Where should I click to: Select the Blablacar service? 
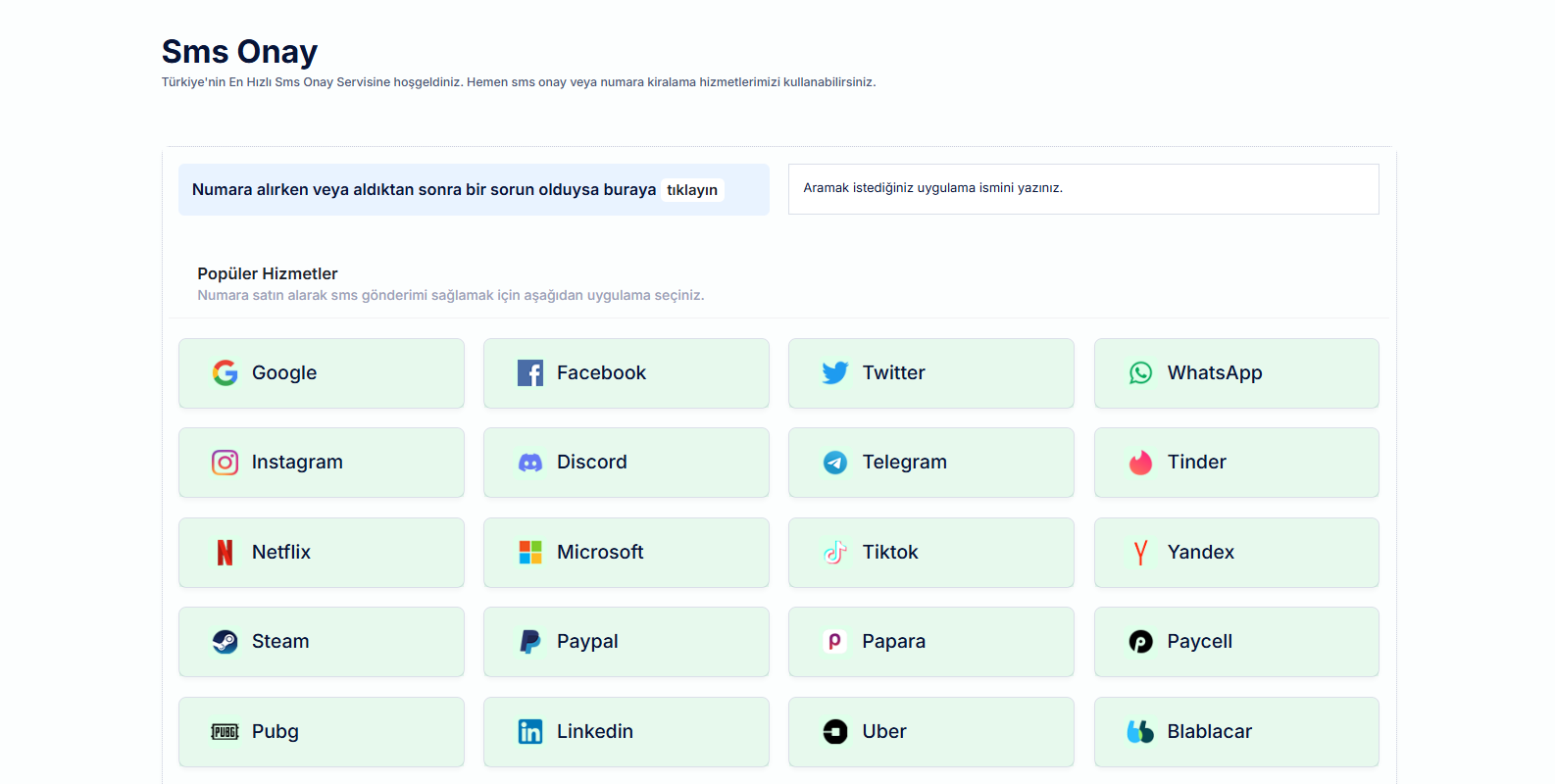[x=1235, y=732]
